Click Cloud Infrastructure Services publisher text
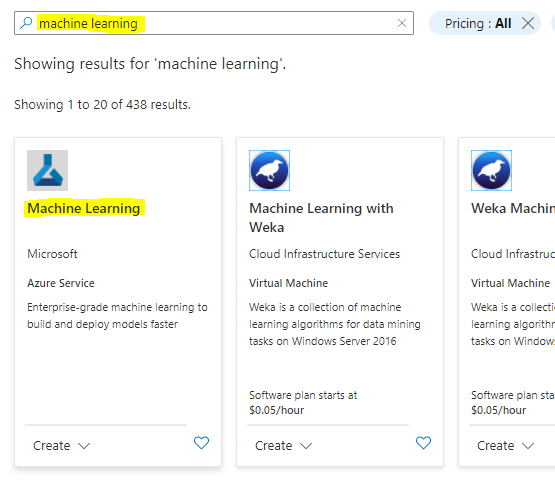Screen dimensions: 555x480 tap(325, 254)
